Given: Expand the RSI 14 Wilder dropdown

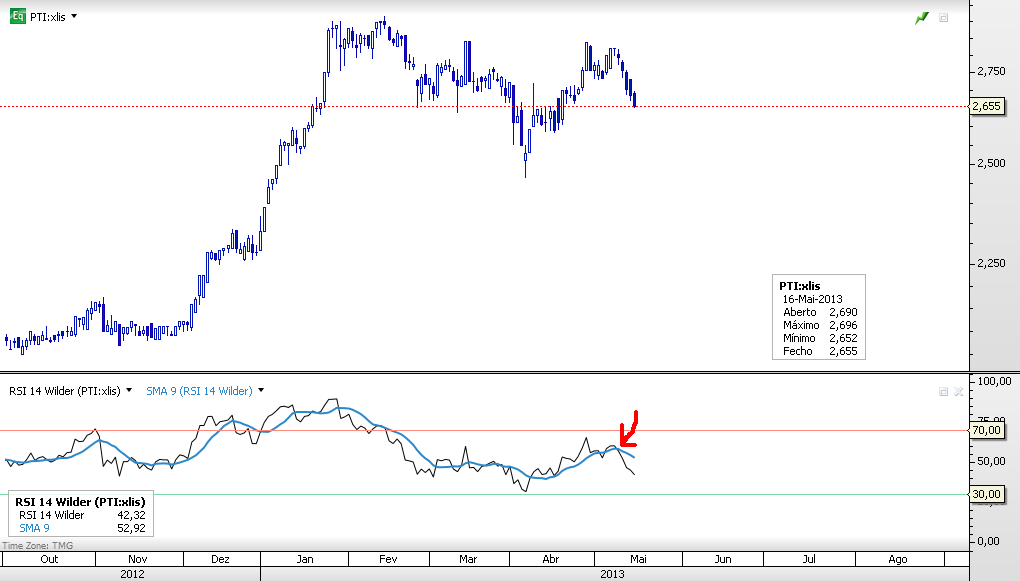Looking at the screenshot, I should pos(129,390).
